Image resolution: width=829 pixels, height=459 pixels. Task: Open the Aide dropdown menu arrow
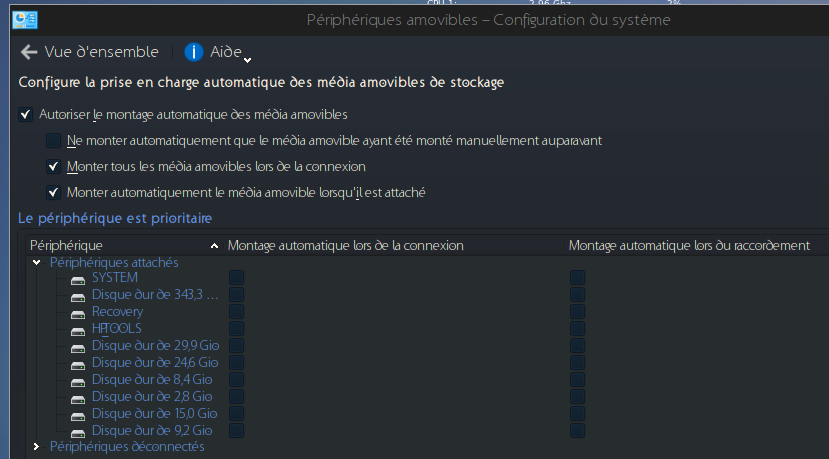247,58
